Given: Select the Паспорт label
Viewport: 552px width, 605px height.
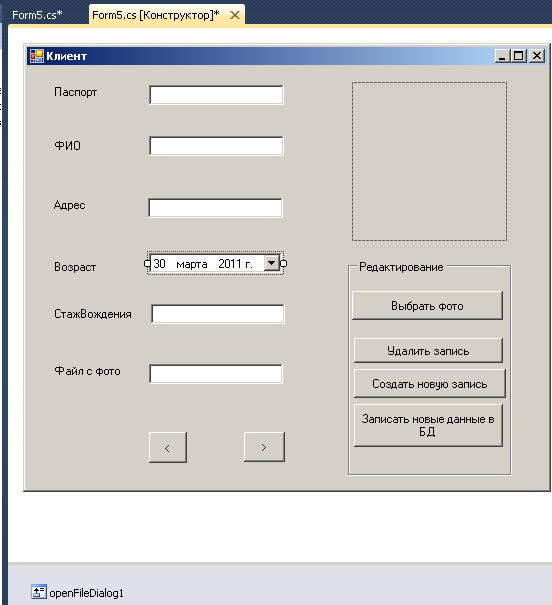Looking at the screenshot, I should tap(76, 92).
